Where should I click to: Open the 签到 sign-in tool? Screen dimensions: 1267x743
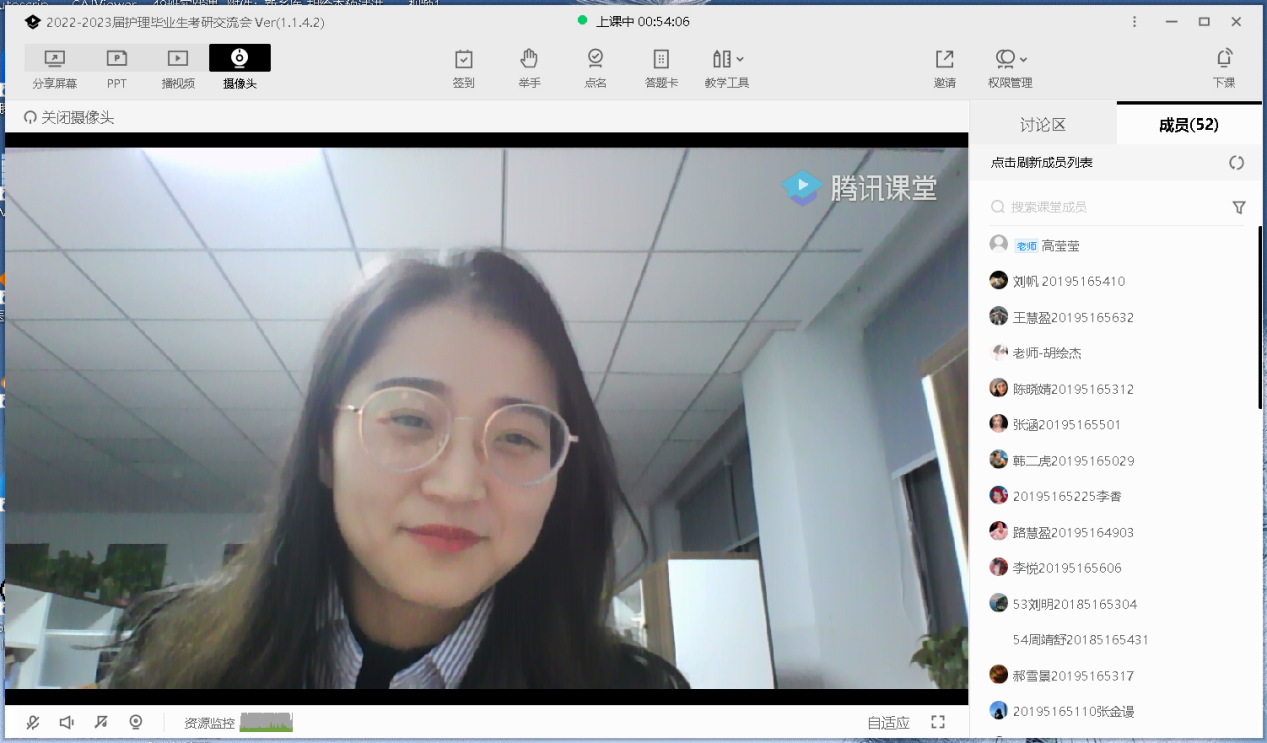click(x=463, y=67)
